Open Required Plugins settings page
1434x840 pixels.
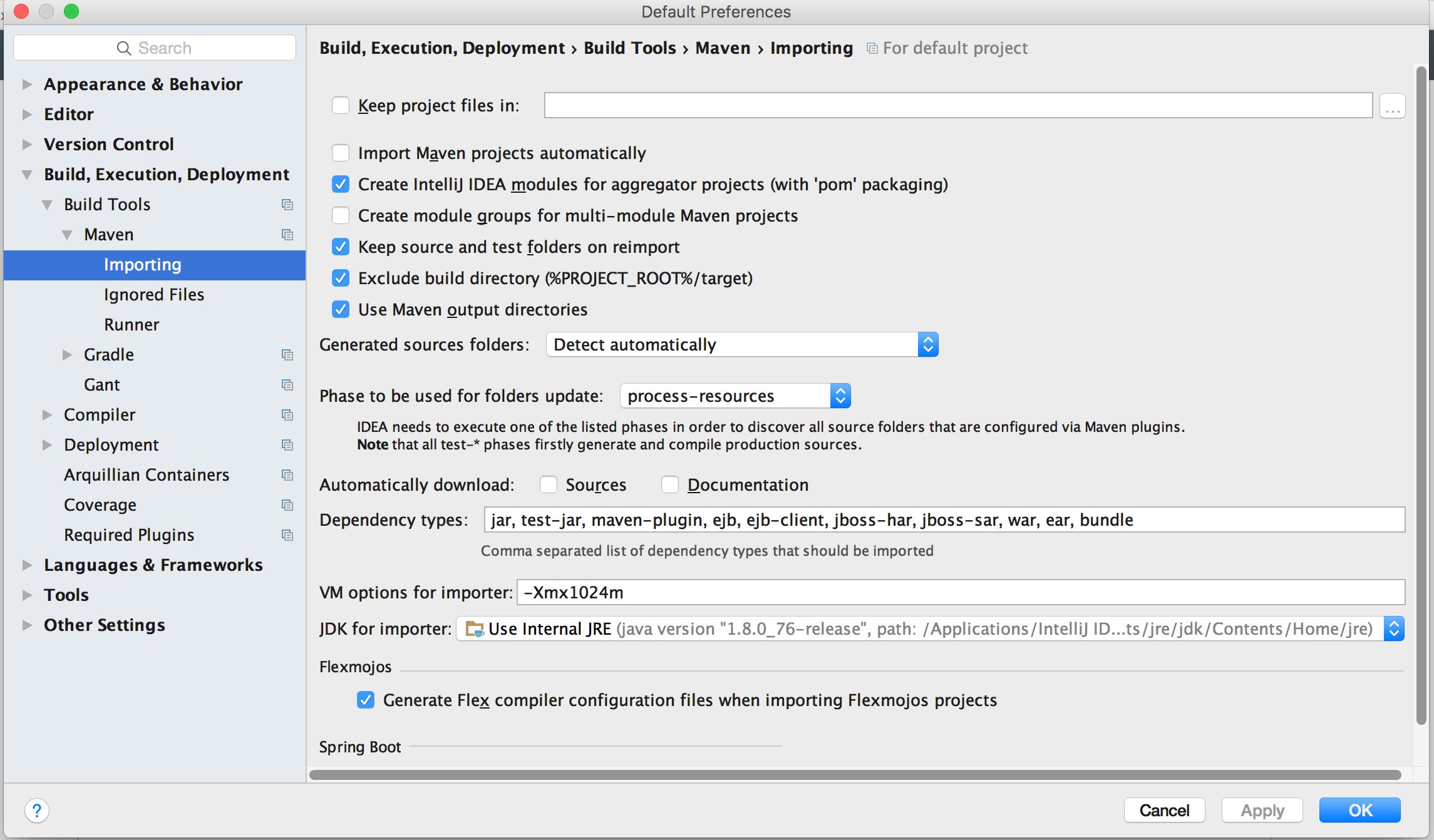pyautogui.click(x=154, y=535)
